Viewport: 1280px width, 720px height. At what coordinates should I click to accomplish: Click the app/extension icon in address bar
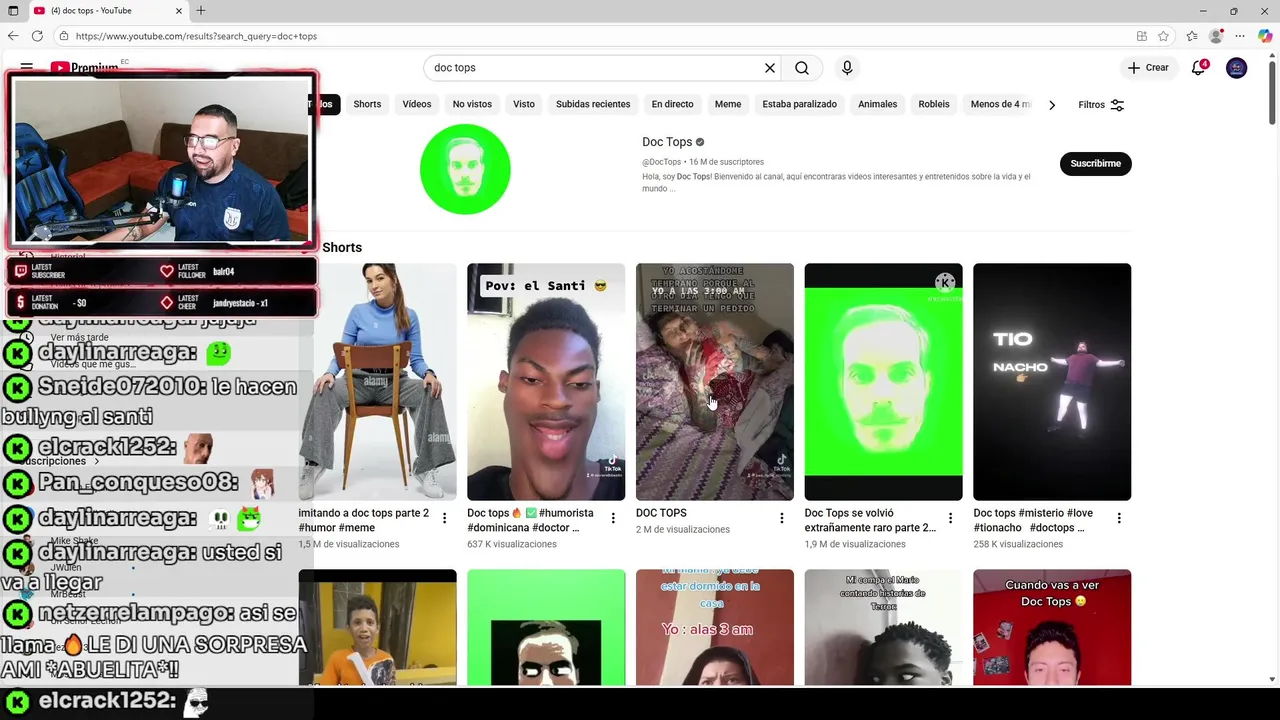[x=1142, y=36]
